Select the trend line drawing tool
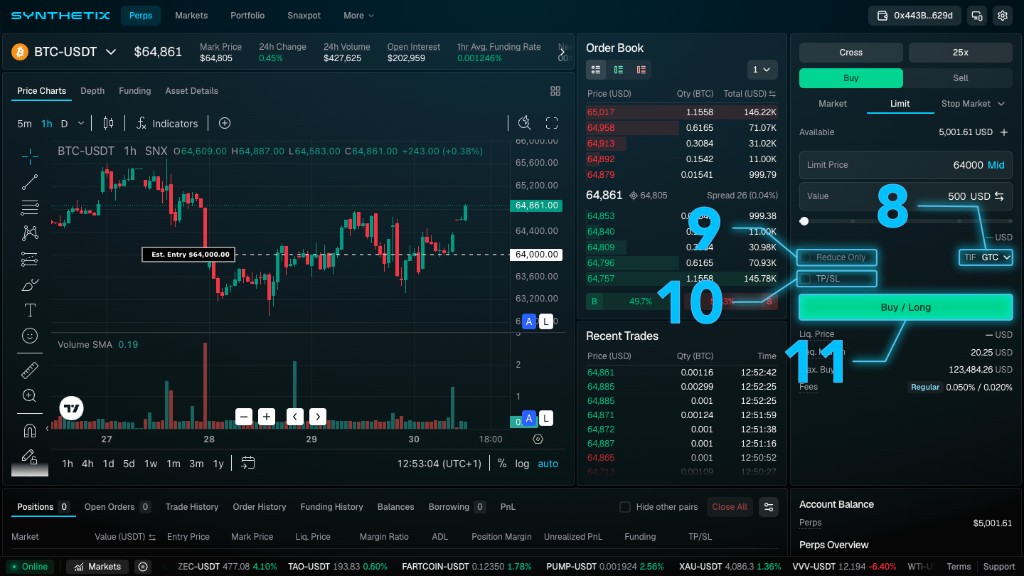The width and height of the screenshot is (1024, 576). click(29, 182)
